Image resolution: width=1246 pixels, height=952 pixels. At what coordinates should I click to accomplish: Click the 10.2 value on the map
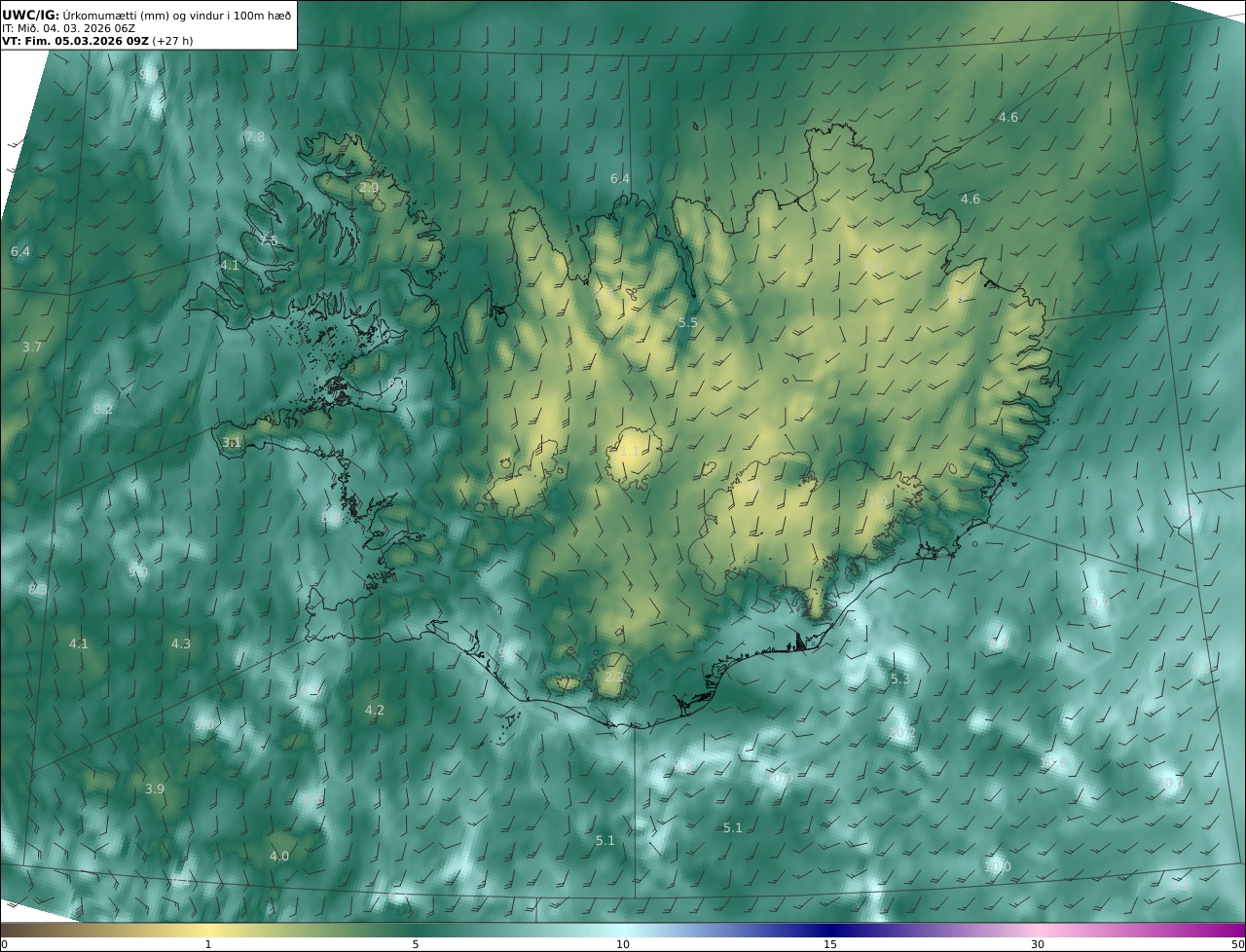click(x=902, y=733)
